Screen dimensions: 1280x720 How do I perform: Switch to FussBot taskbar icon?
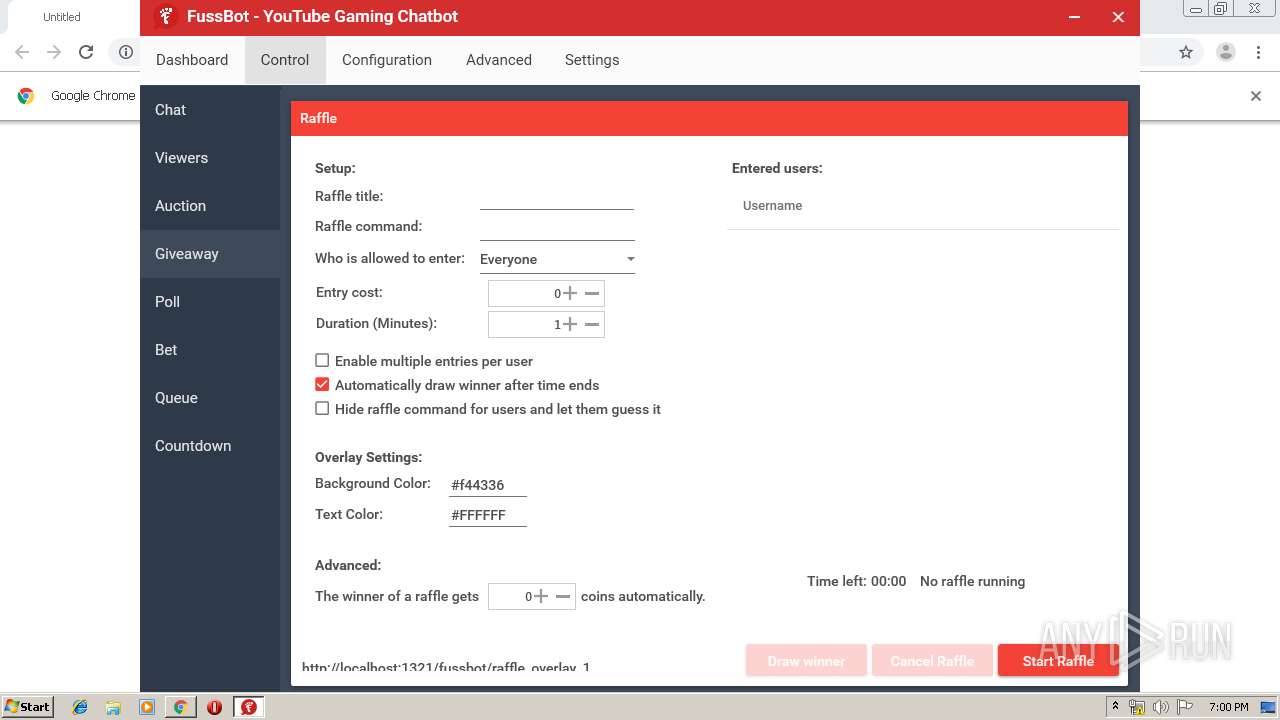249,707
